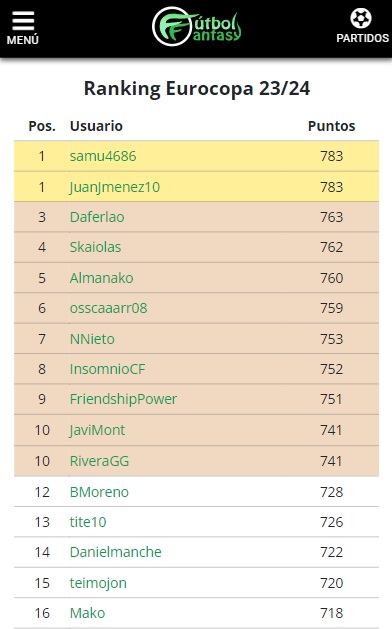Image resolution: width=392 pixels, height=629 pixels.
Task: Open Danielmanche user page
Action: 116,552
